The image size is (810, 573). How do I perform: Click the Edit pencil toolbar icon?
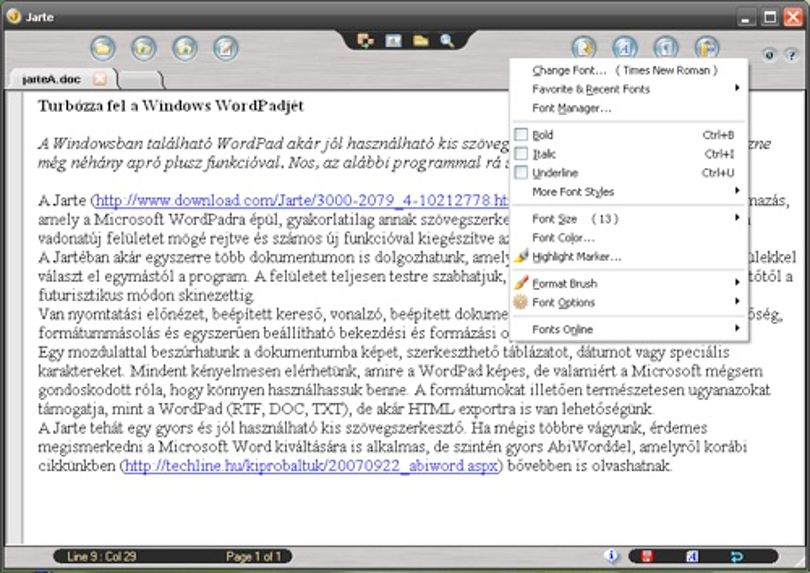click(x=226, y=48)
